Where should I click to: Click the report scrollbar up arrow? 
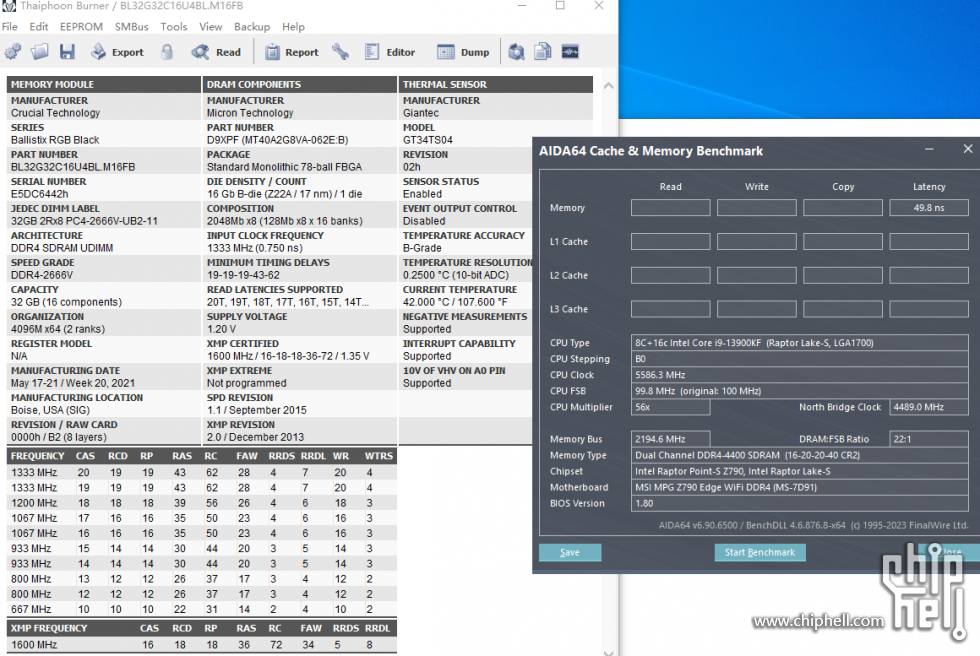[x=608, y=86]
